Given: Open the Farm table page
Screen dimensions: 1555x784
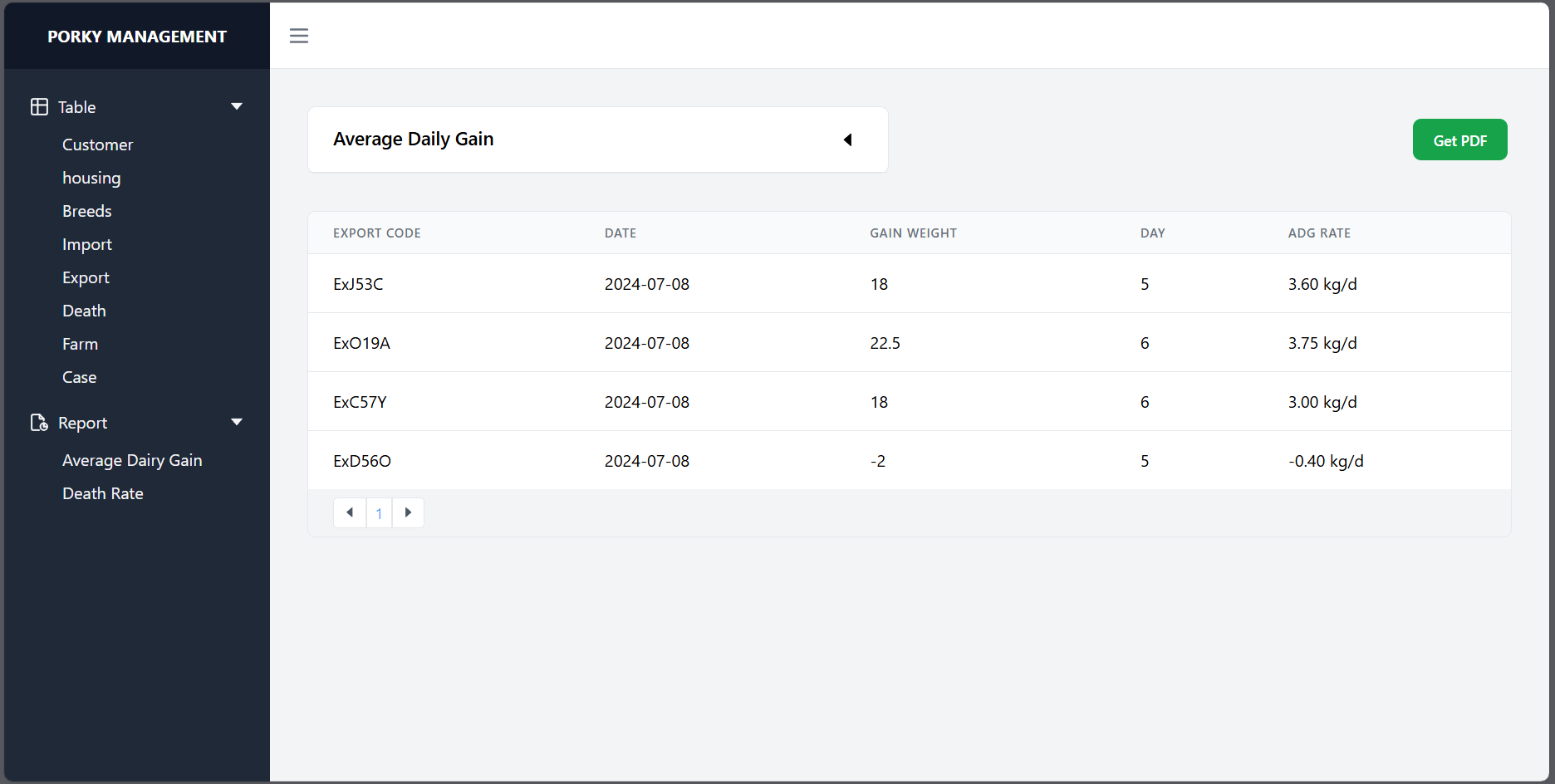Looking at the screenshot, I should point(80,344).
